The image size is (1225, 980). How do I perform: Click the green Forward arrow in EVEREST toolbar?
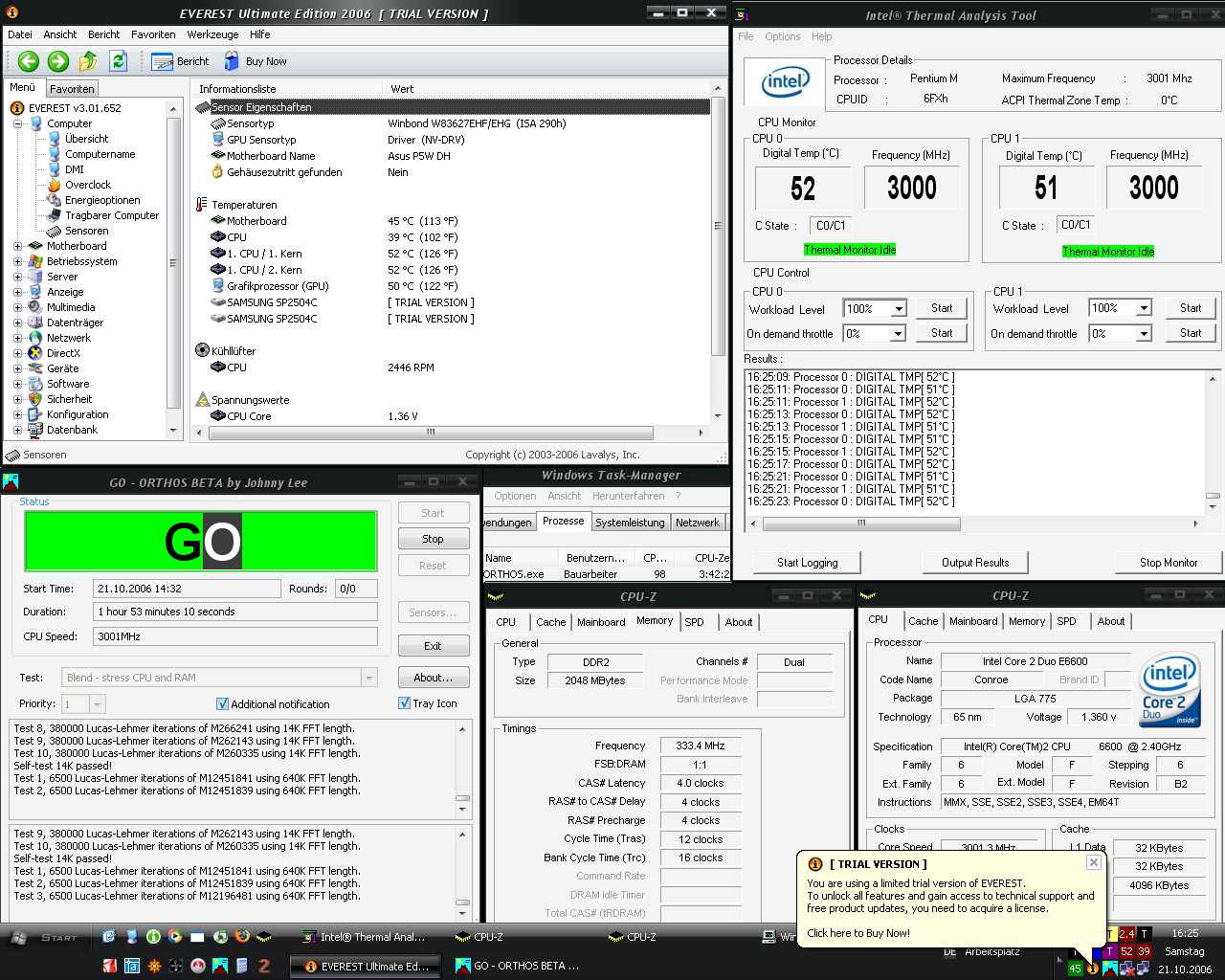[x=58, y=61]
